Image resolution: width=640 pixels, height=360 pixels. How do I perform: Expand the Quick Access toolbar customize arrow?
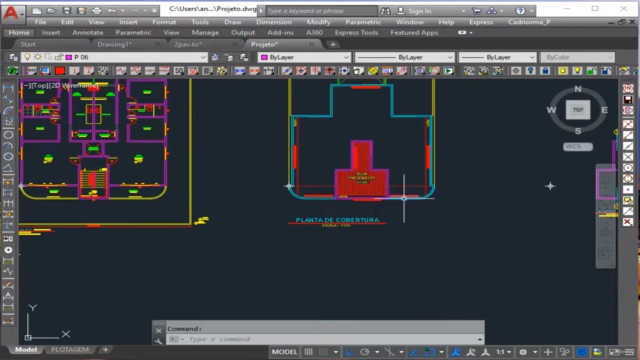tap(154, 11)
